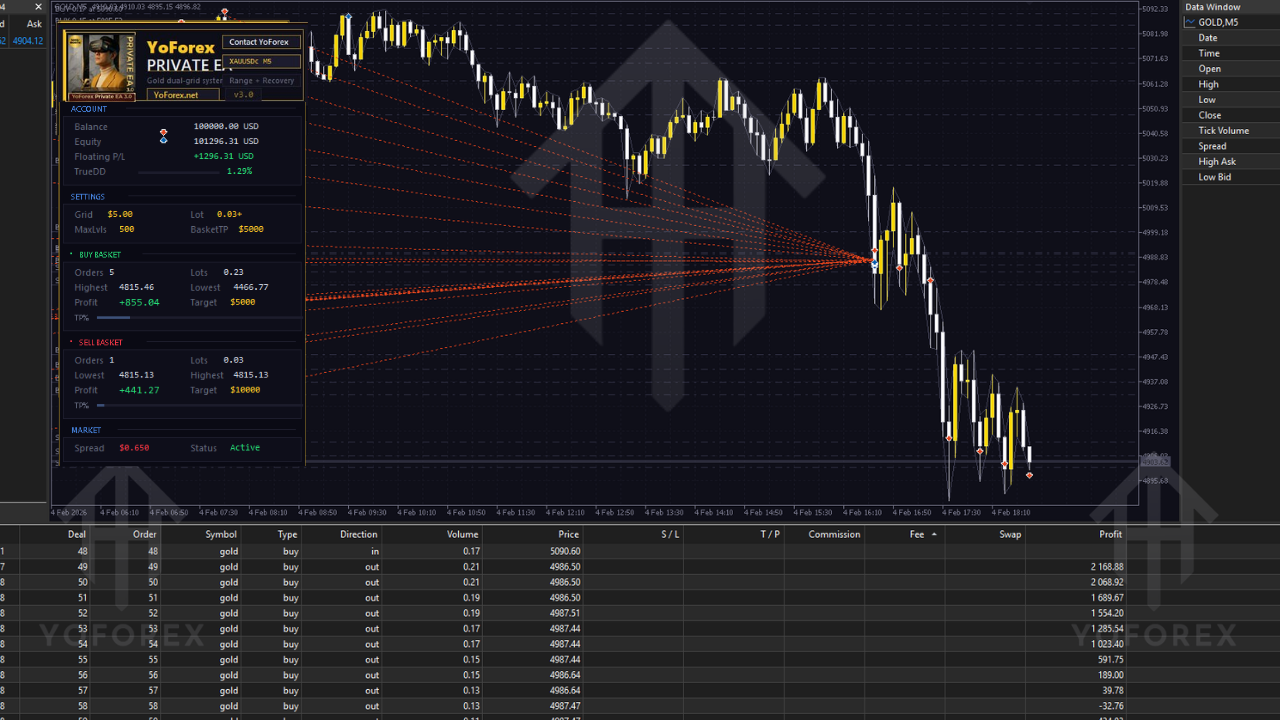Close the left Market Watch panel

39,7
